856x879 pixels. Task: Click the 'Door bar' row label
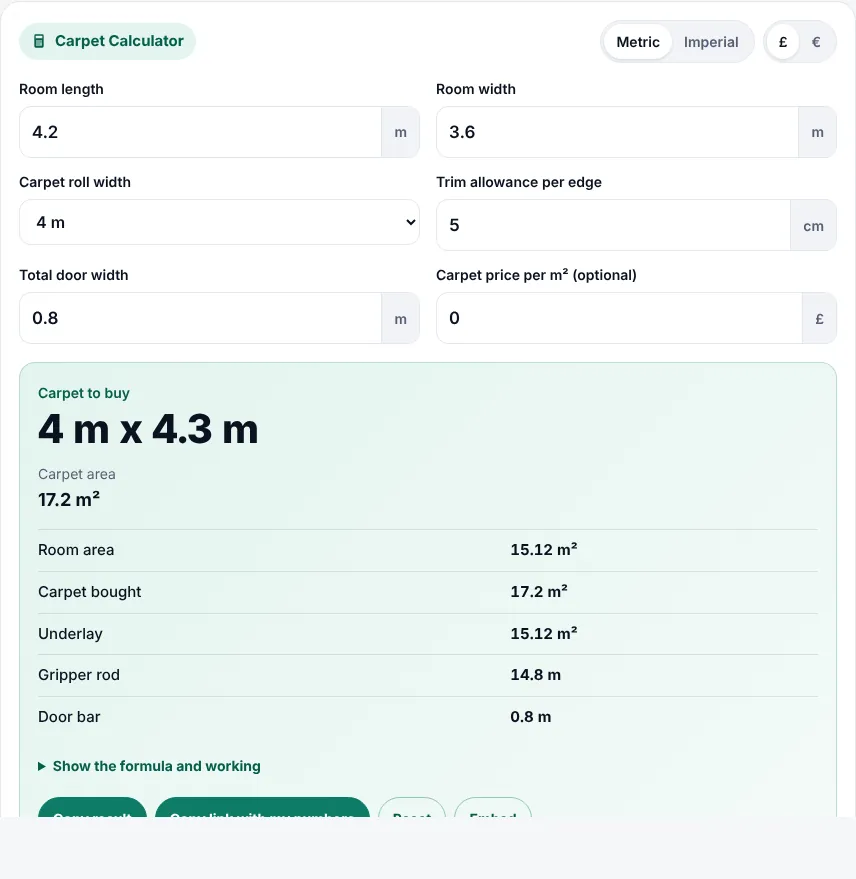click(69, 717)
